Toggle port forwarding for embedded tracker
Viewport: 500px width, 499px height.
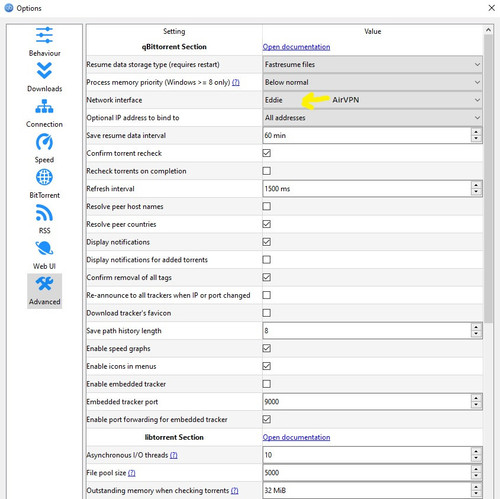[x=267, y=419]
